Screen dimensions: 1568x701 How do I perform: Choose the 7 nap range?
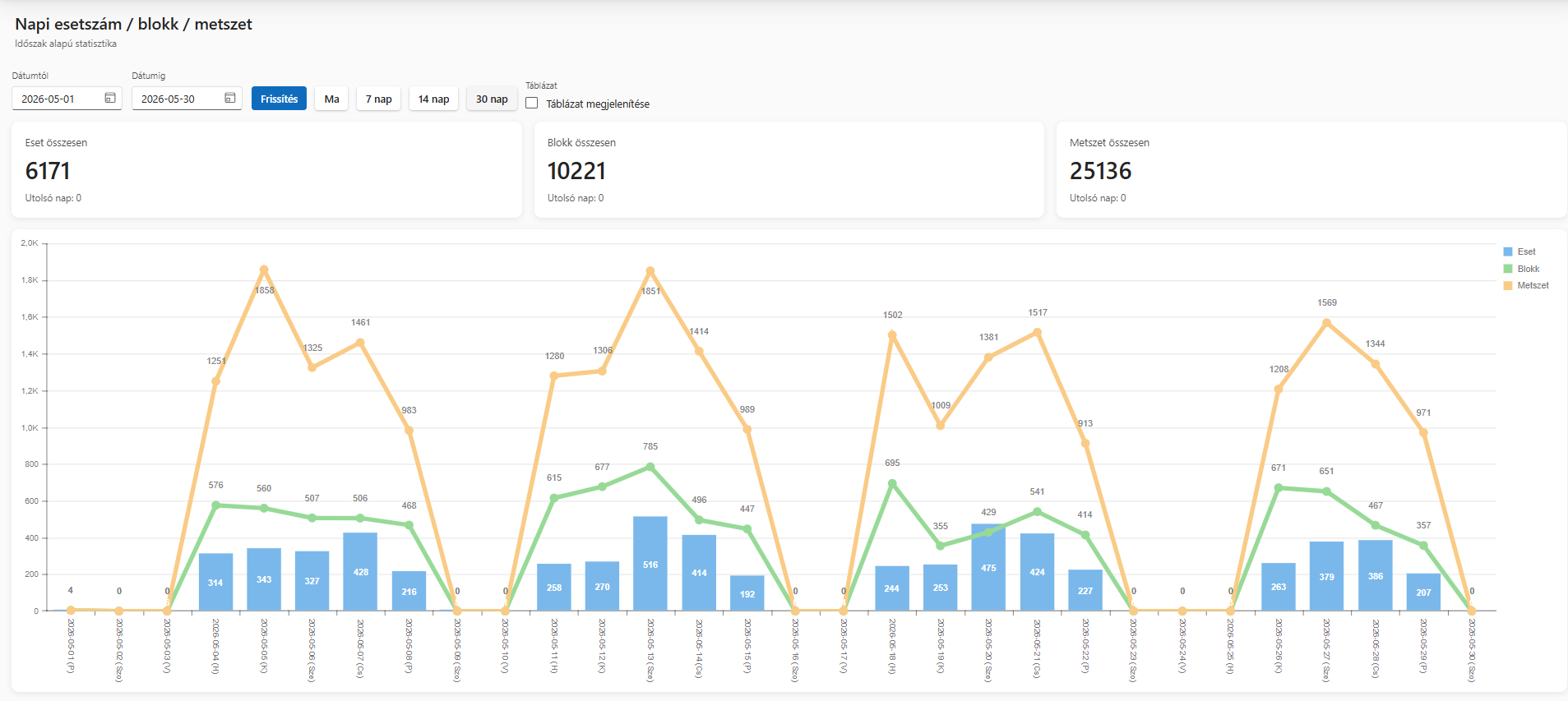[x=378, y=99]
